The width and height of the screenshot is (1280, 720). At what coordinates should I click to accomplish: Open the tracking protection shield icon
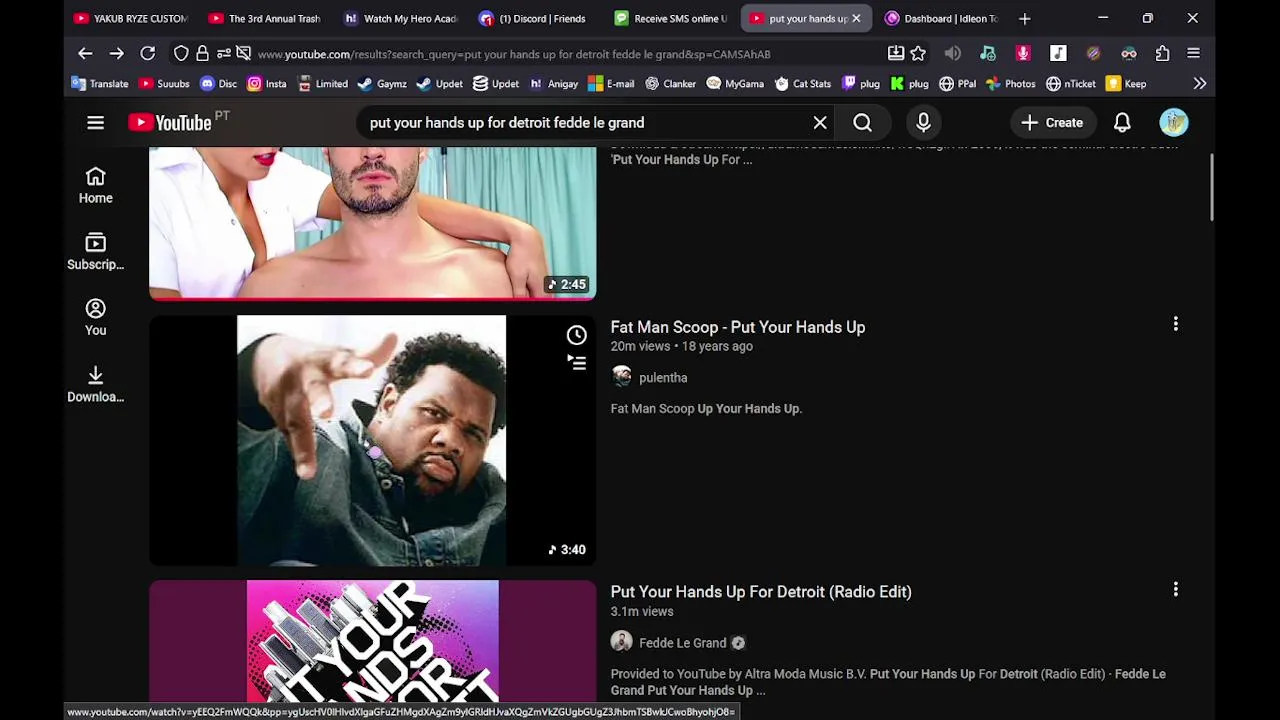181,53
